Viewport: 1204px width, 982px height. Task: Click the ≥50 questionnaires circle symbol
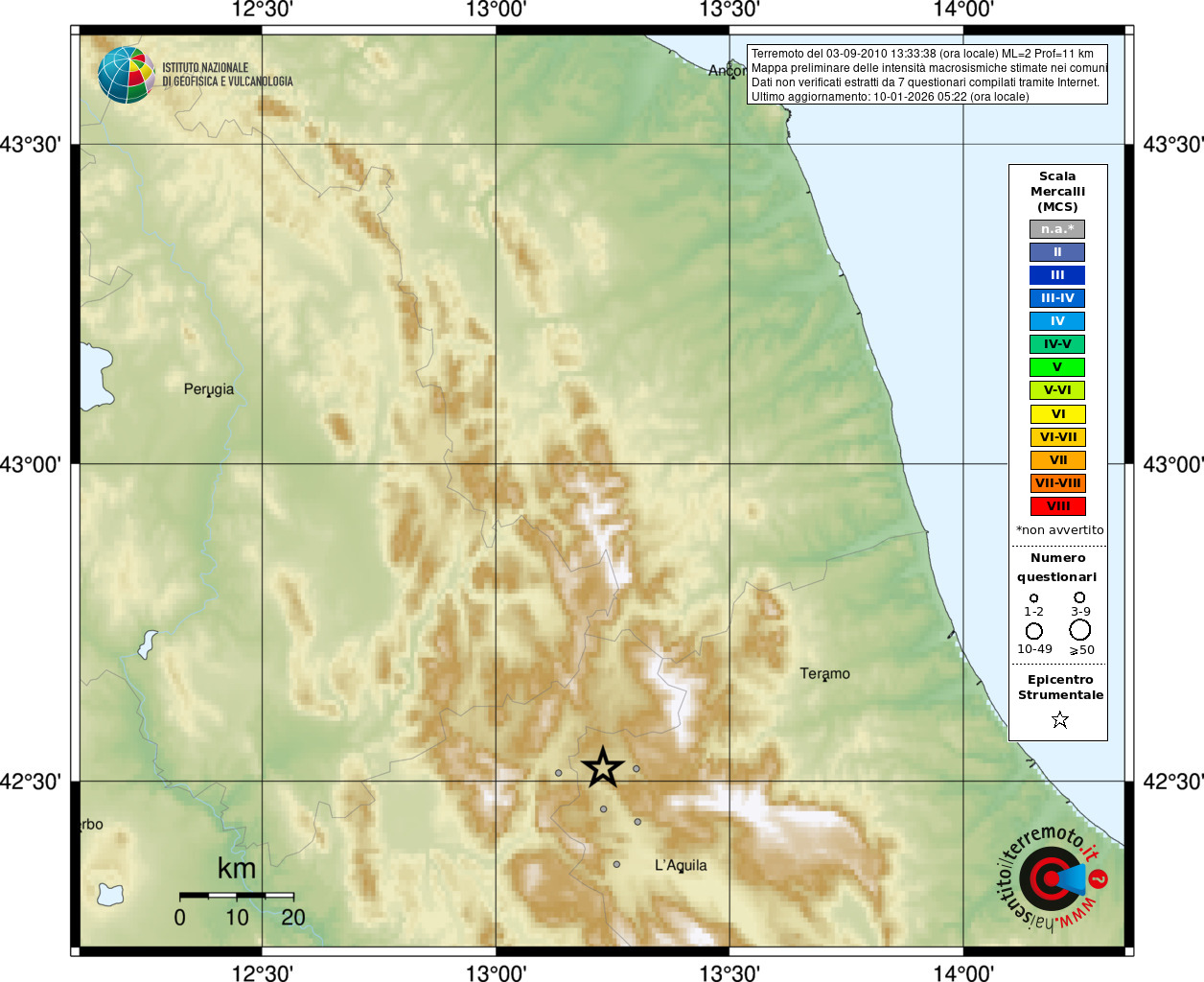coord(1080,630)
